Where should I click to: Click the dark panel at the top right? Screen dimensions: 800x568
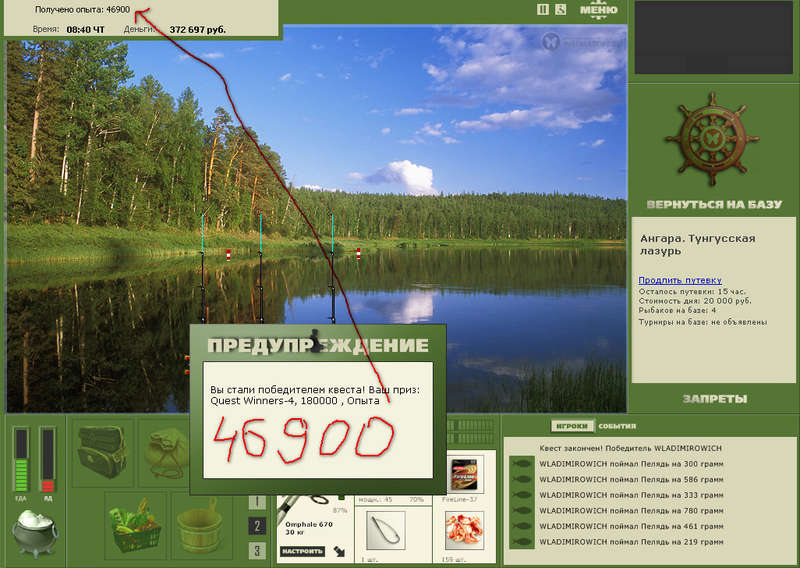click(713, 37)
